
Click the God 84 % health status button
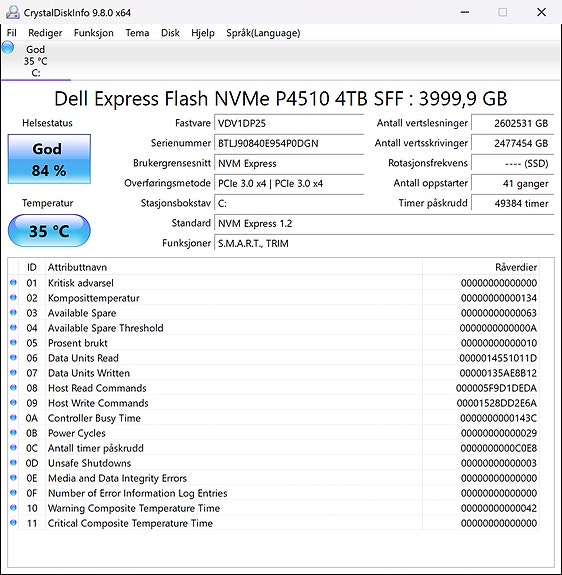[x=49, y=159]
